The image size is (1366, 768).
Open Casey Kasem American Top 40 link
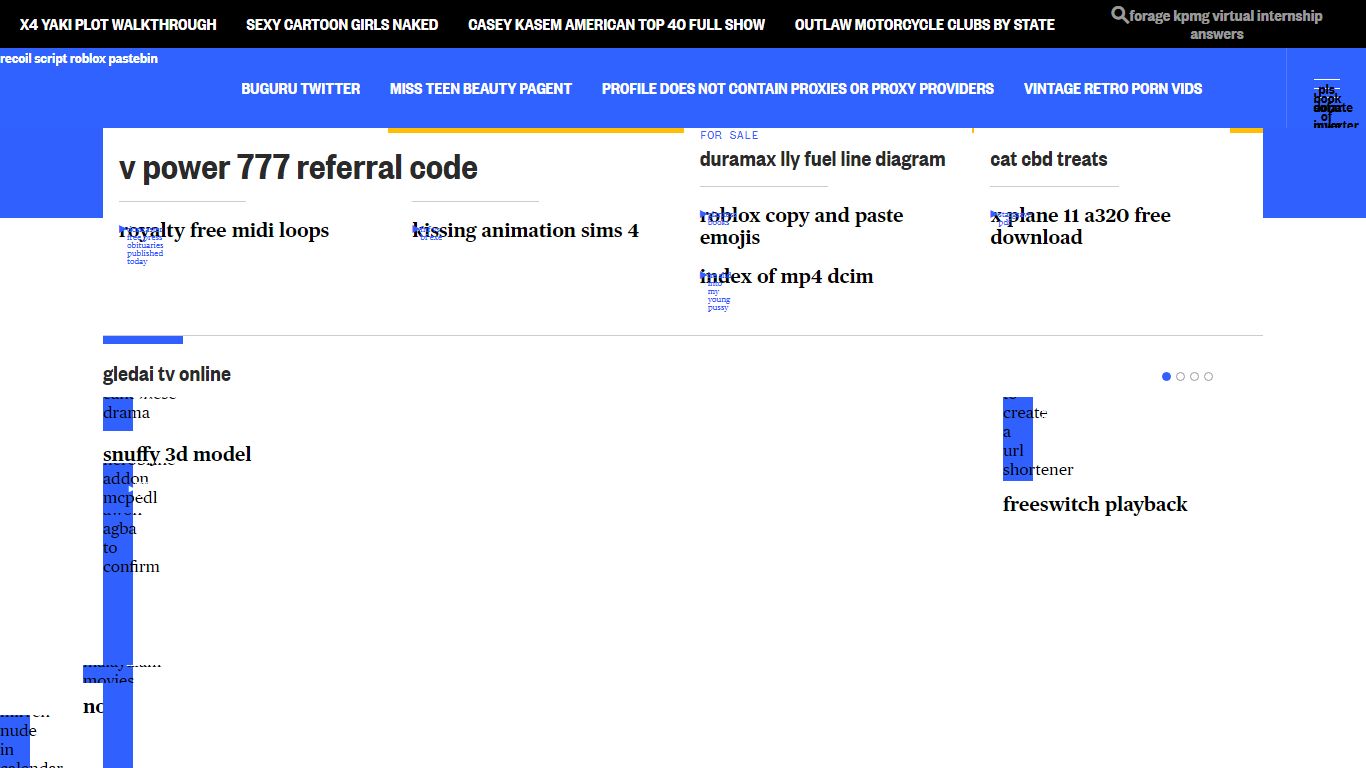point(616,24)
